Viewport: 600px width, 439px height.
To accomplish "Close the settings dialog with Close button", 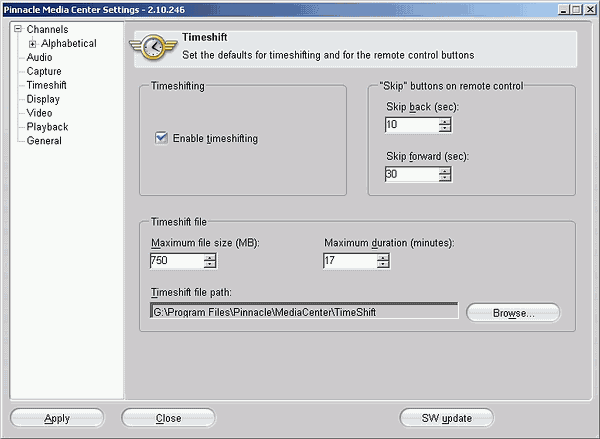I will (168, 418).
